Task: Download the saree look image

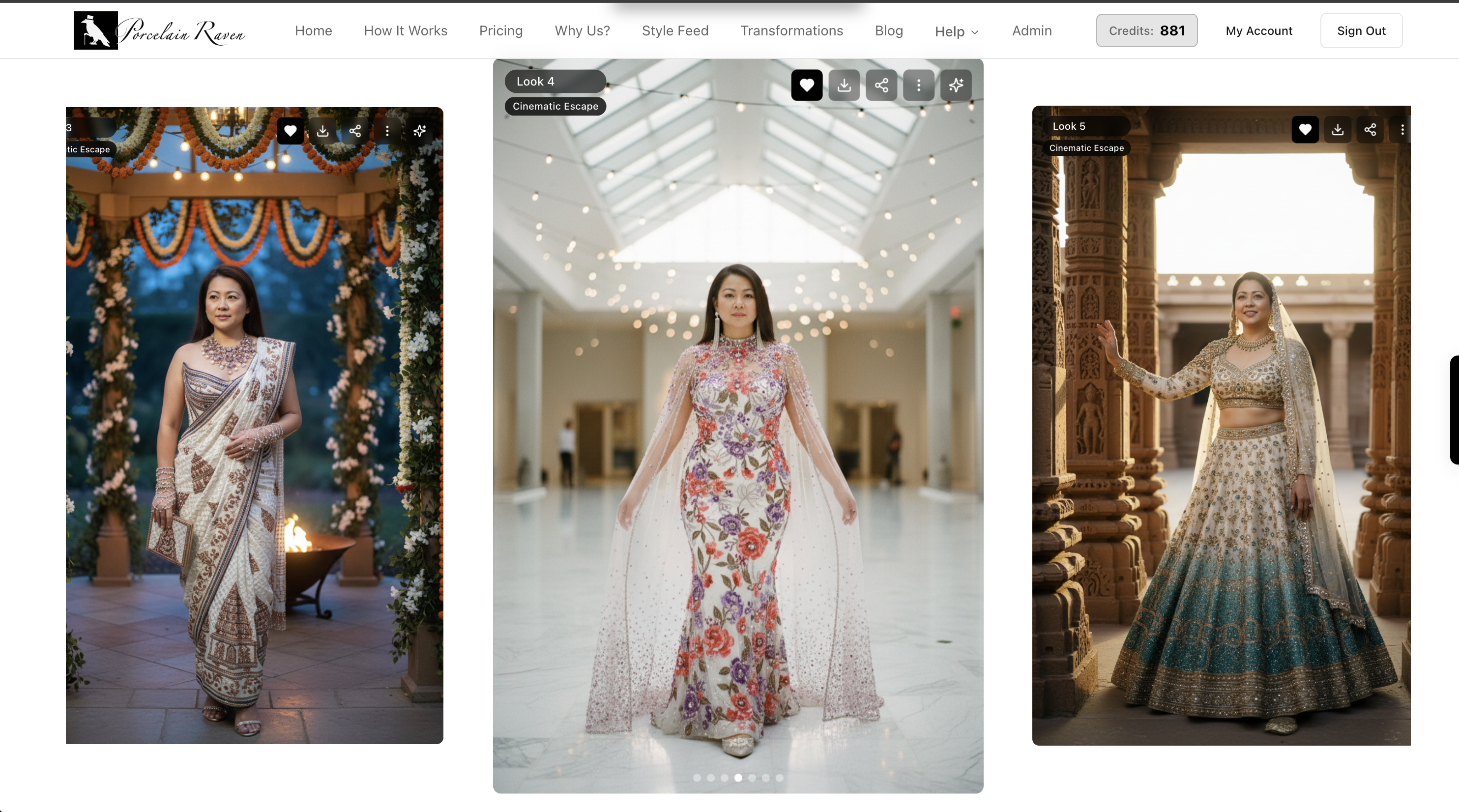Action: click(x=322, y=131)
